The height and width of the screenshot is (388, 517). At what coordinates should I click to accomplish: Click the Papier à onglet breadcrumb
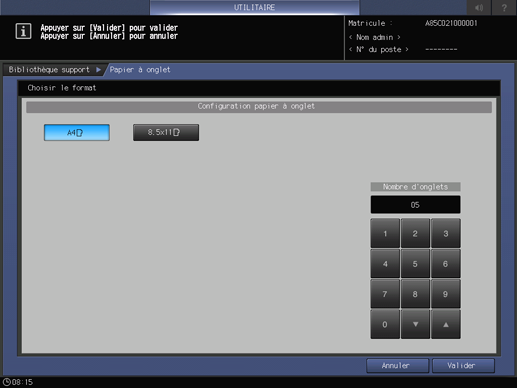[140, 70]
